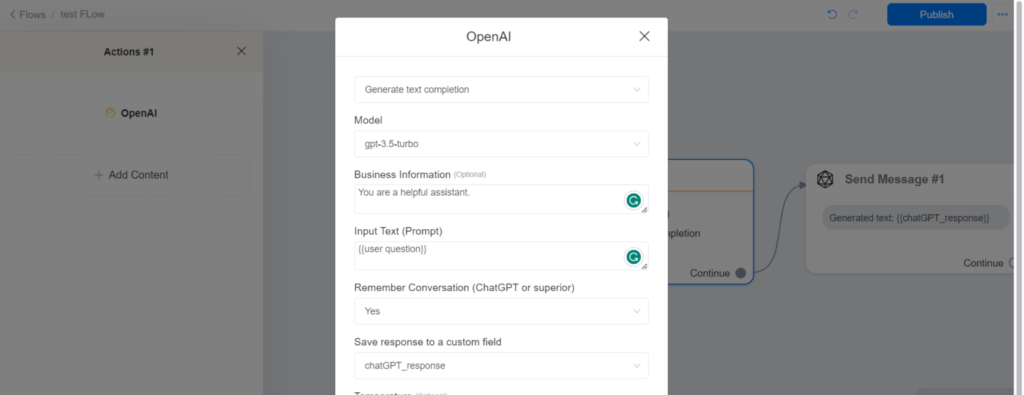Click the Input Text prompt field
The image size is (1024, 395).
pos(501,256)
